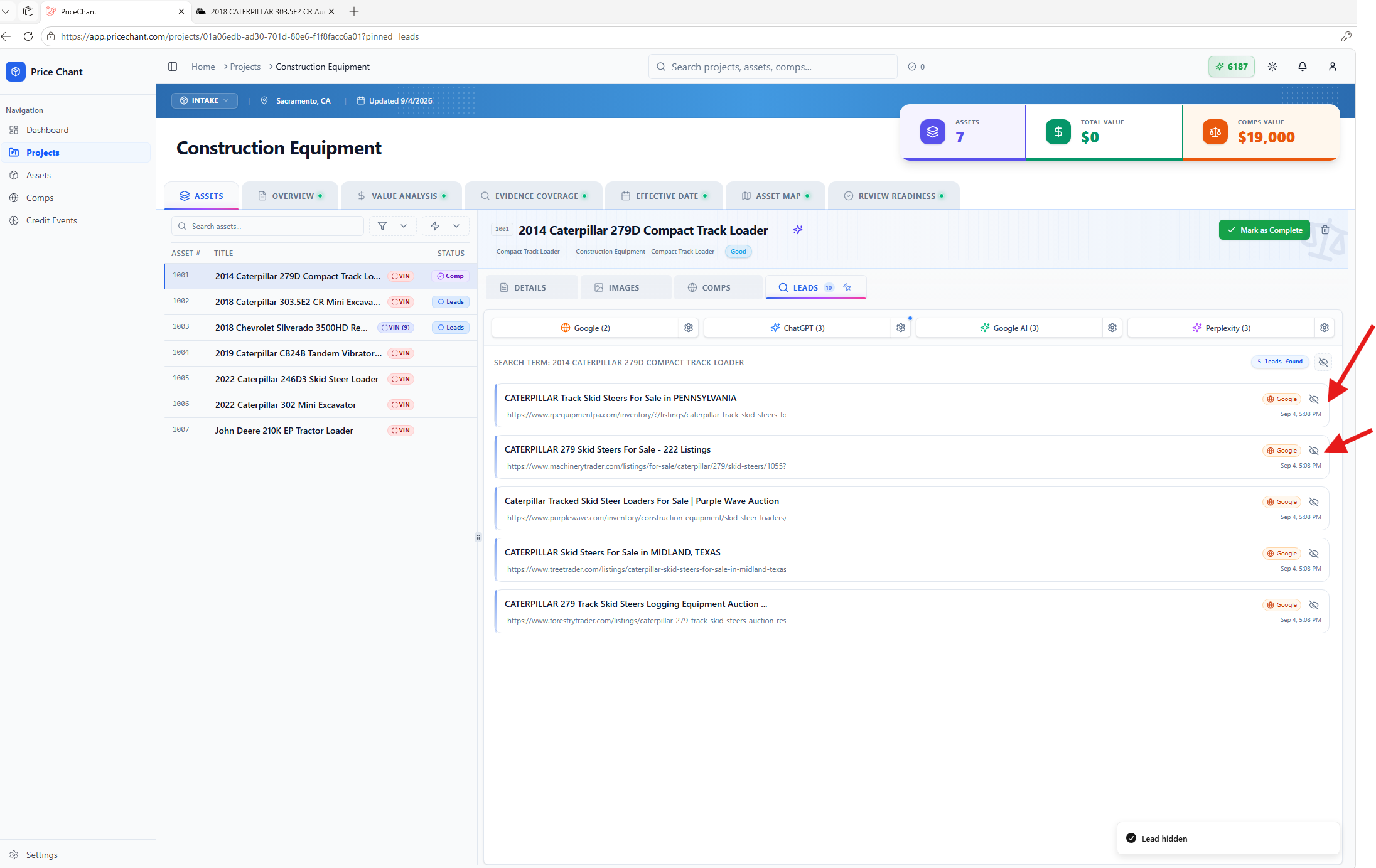Viewport: 1376px width, 868px height.
Task: Open the Google (2) leads source
Action: (x=585, y=328)
